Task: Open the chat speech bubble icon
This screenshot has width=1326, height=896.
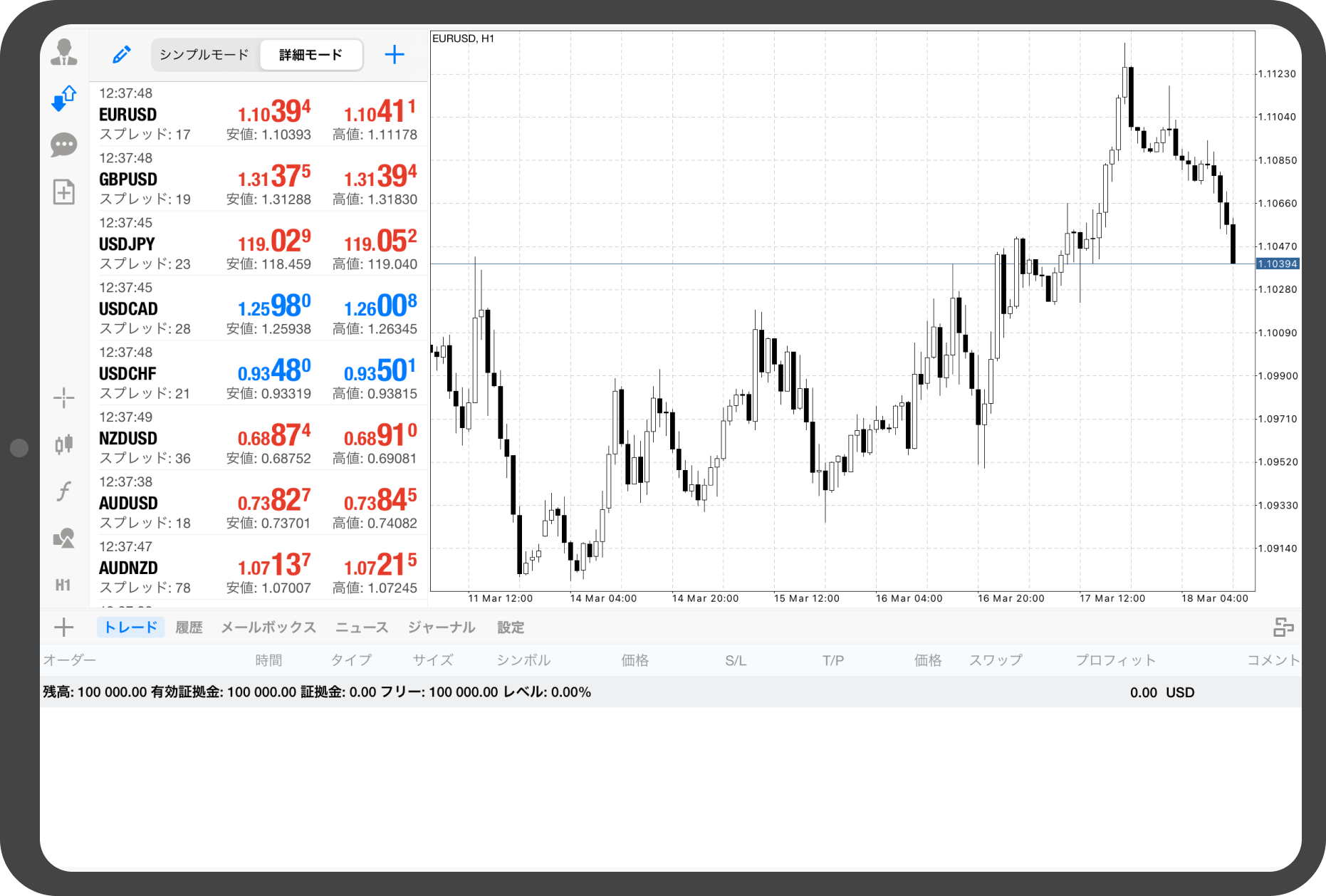Action: coord(64,145)
